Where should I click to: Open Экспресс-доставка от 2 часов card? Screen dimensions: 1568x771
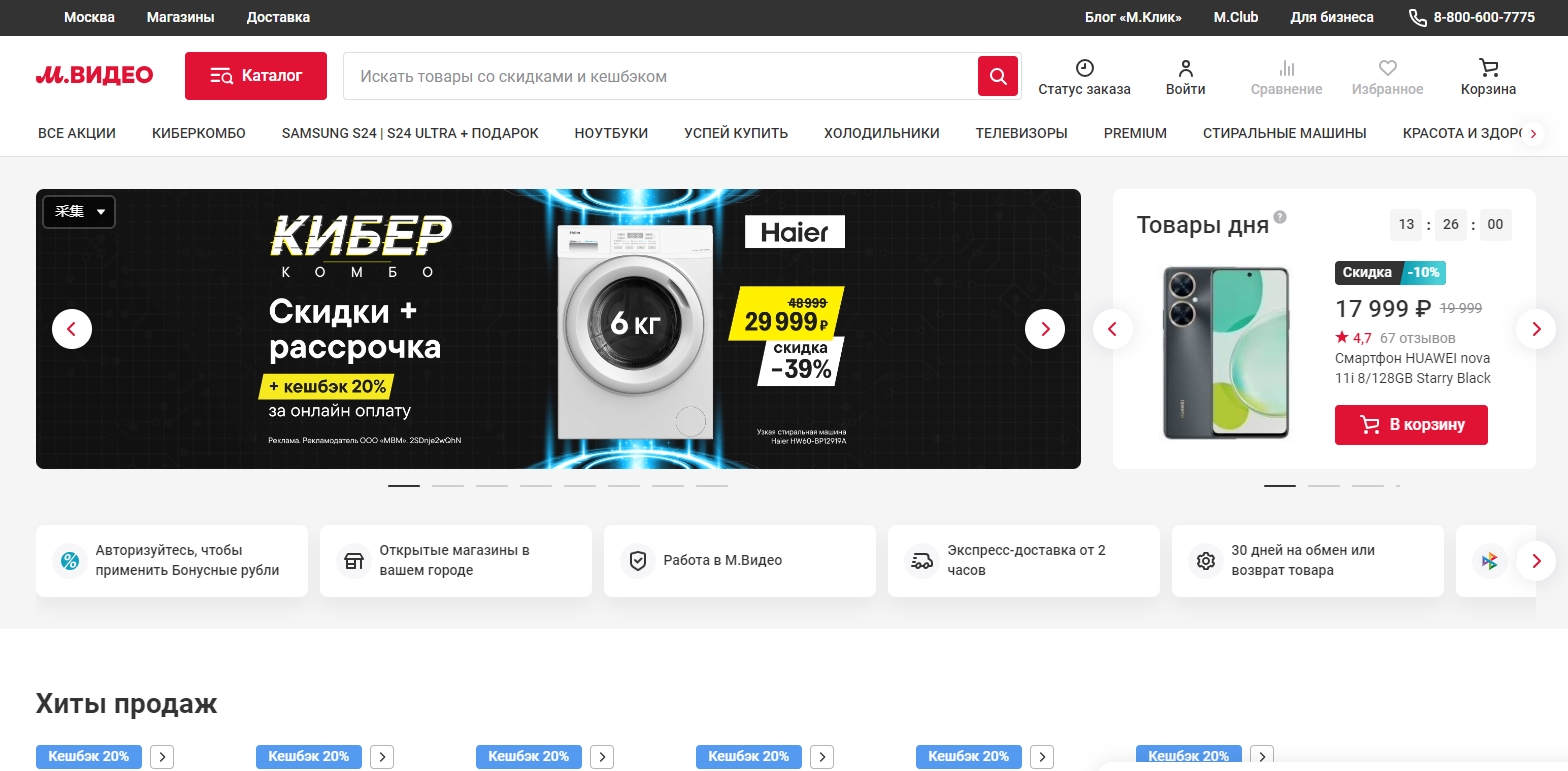[1023, 561]
